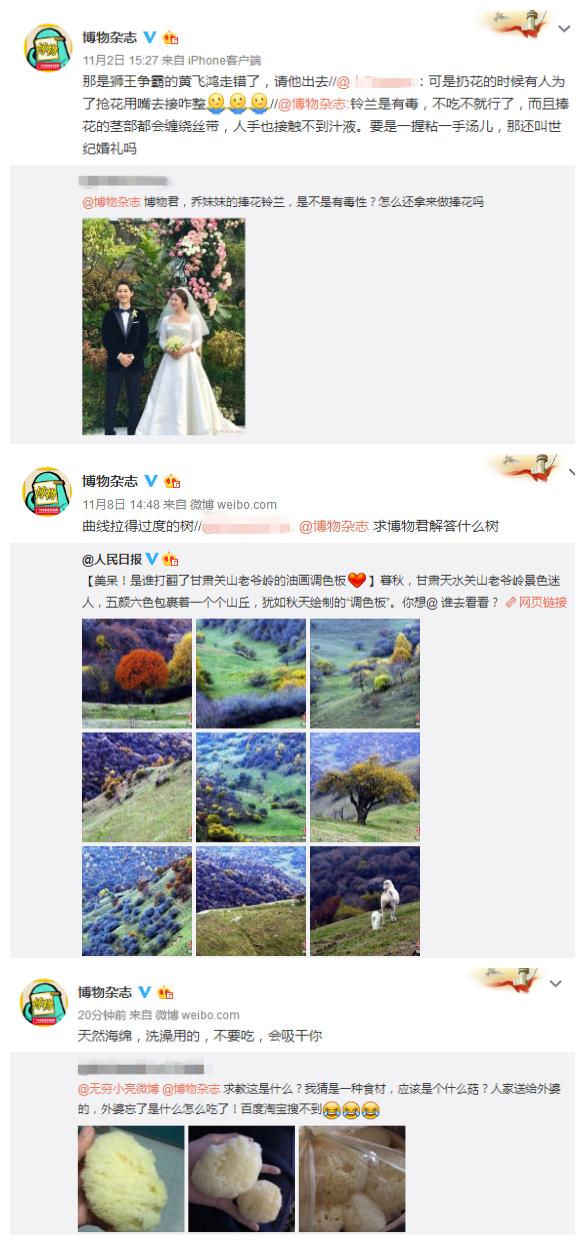Open the orange tree landscape thumbnail
Screen dimensions: 585x1245
coord(137,673)
